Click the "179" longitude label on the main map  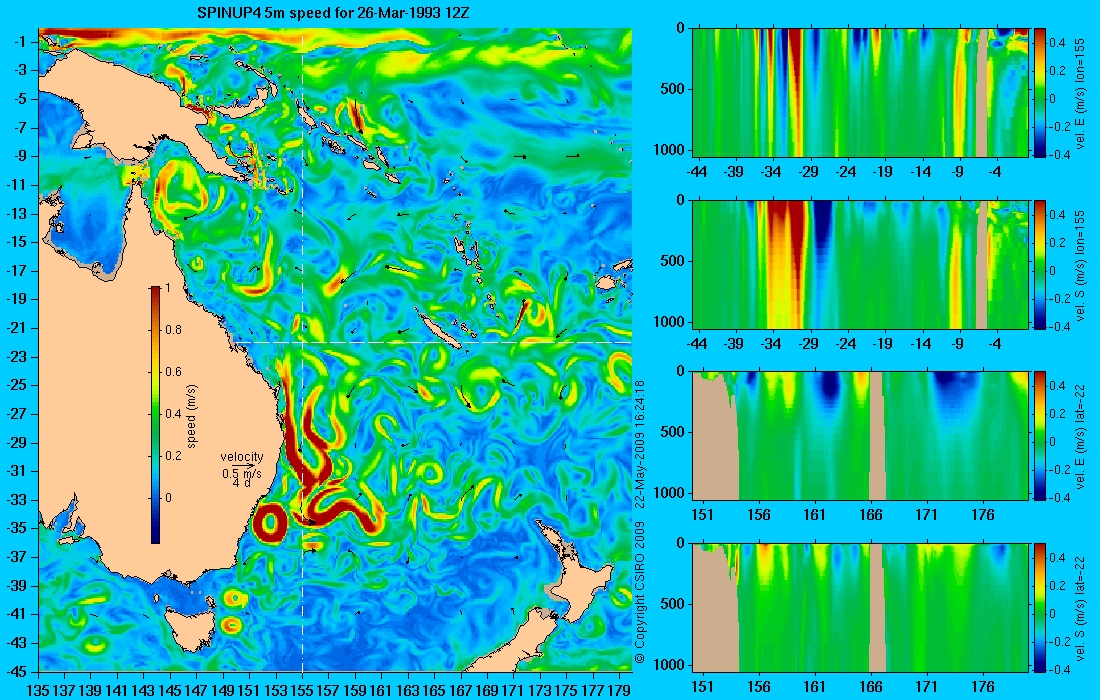[x=619, y=690]
